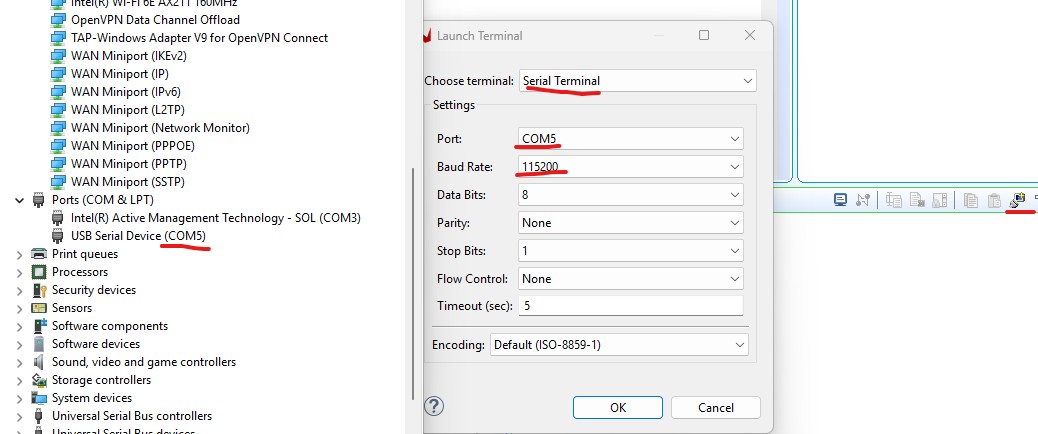Collapse the Ports (COM & LPT) node
The height and width of the screenshot is (434, 1038).
coord(20,200)
